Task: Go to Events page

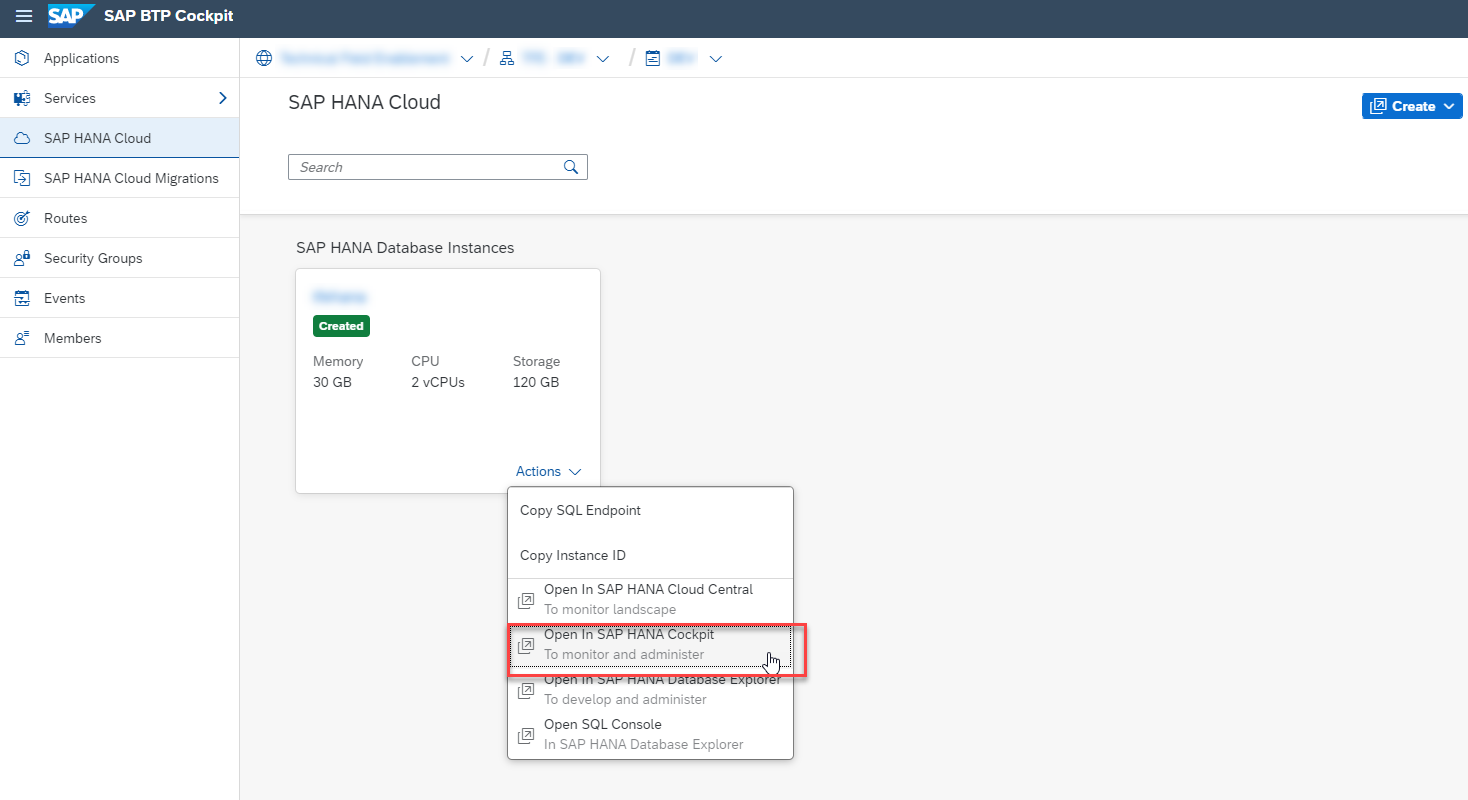Action: coord(119,298)
